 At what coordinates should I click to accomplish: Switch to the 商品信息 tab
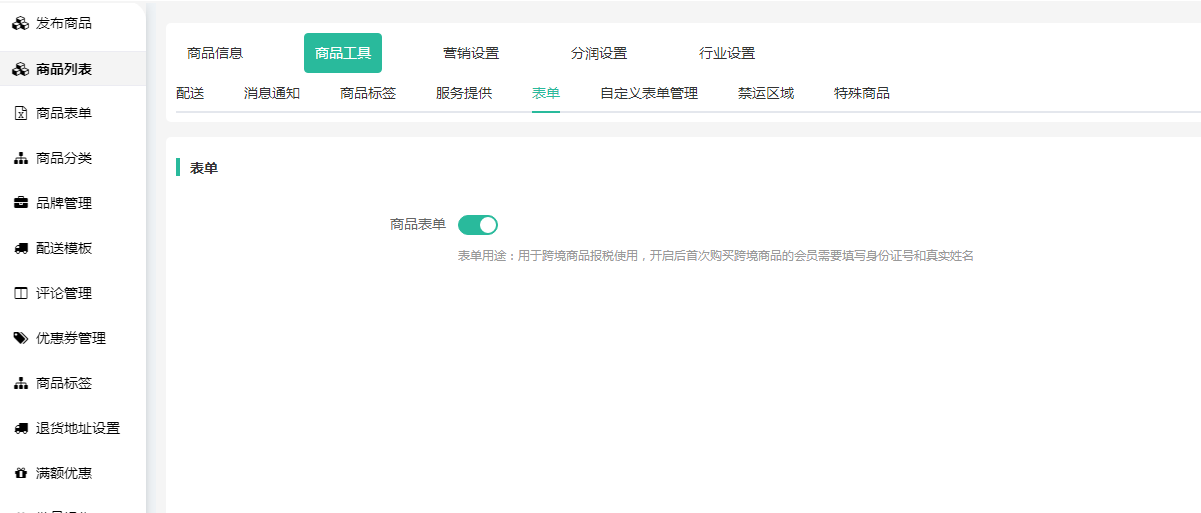click(215, 54)
